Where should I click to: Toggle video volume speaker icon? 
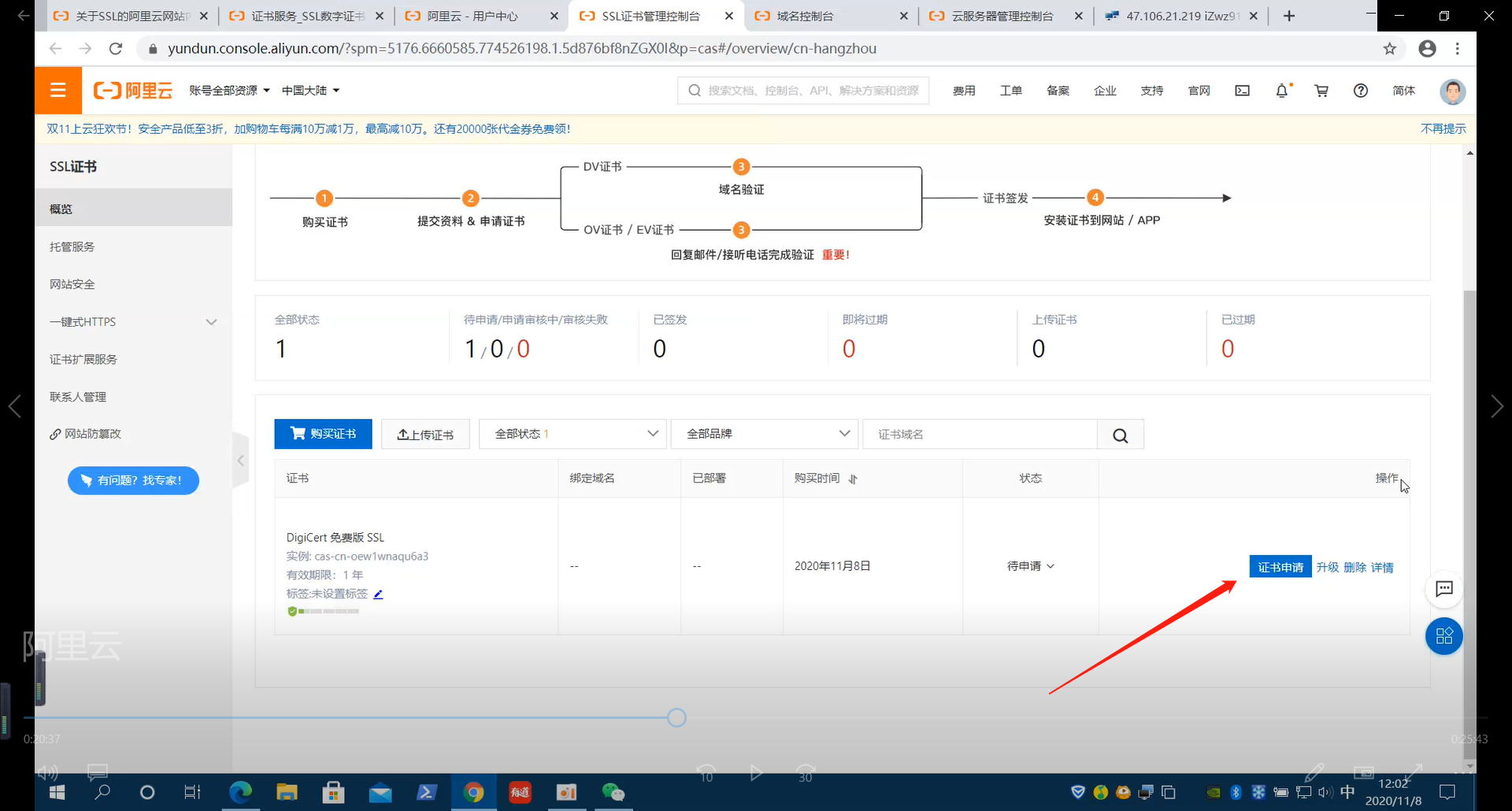(48, 773)
